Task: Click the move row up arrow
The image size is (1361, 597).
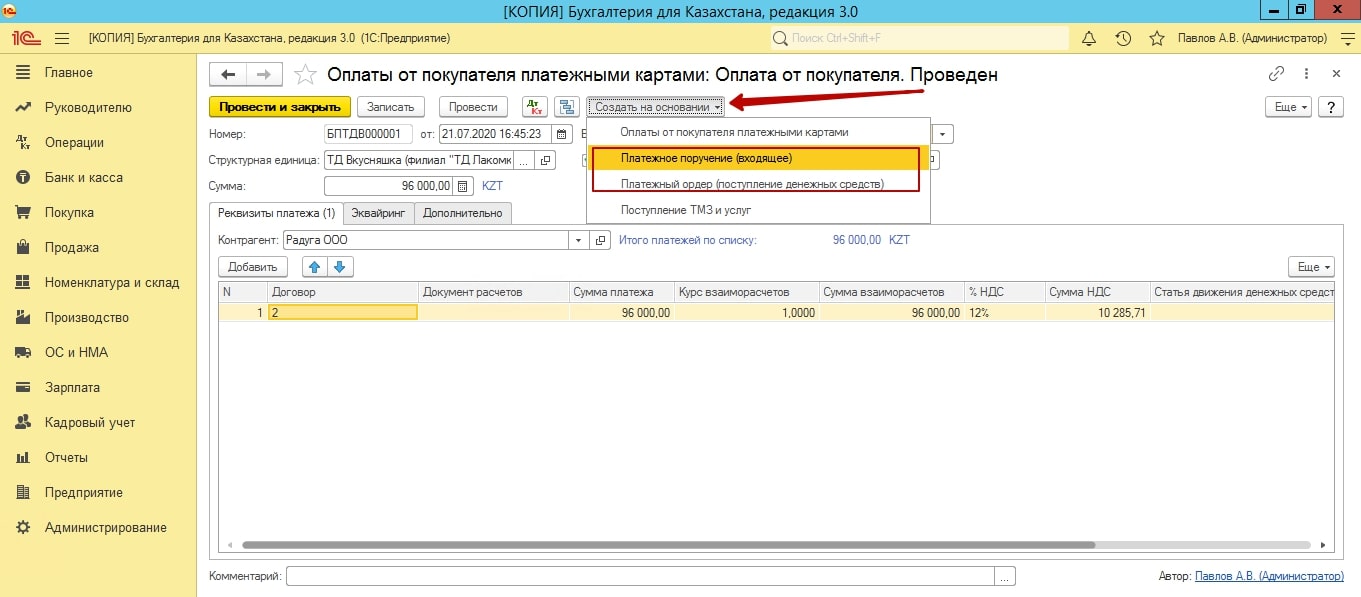Action: point(315,267)
